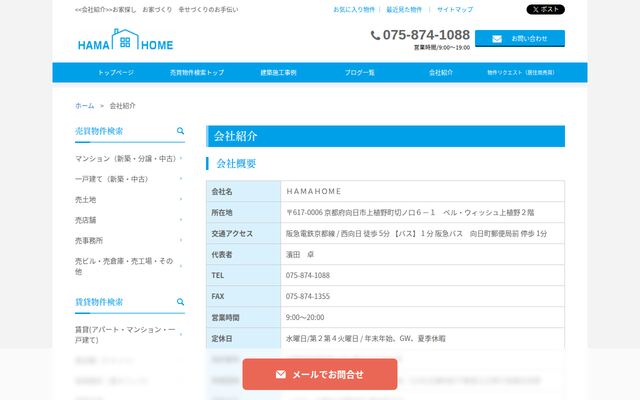Open 売買物件検索 sidebar heading

[x=99, y=131]
